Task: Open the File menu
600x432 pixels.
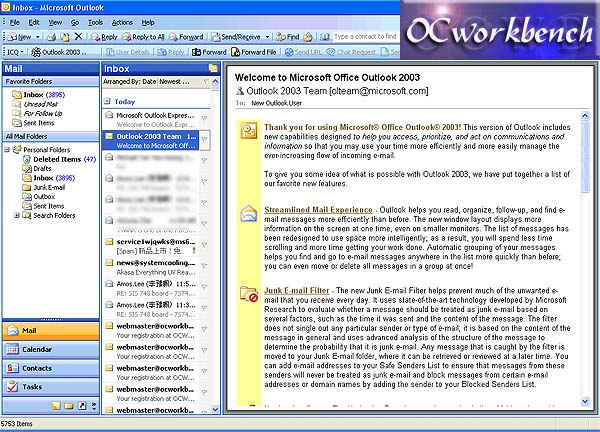Action: [x=15, y=23]
